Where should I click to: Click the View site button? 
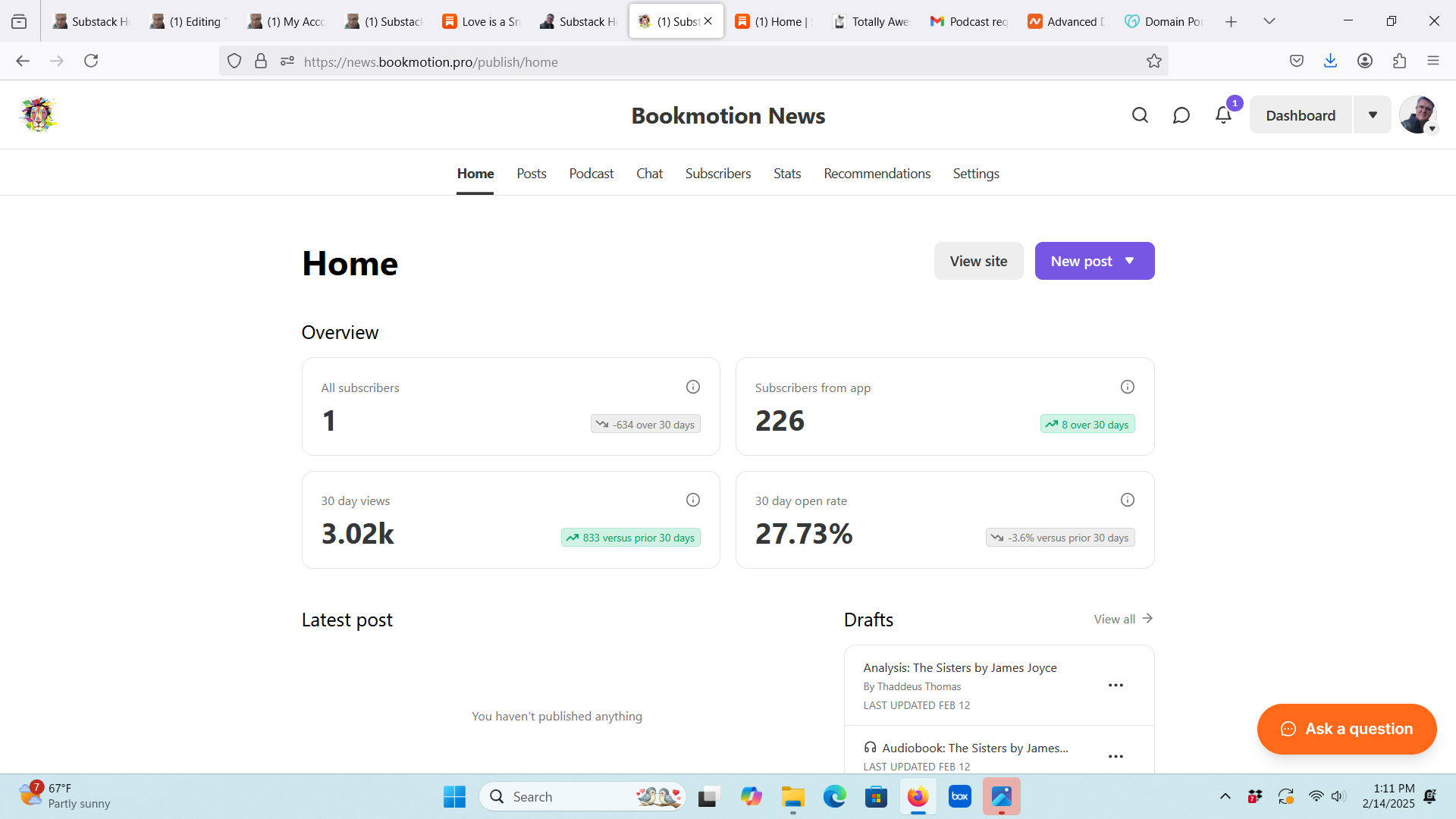979,261
